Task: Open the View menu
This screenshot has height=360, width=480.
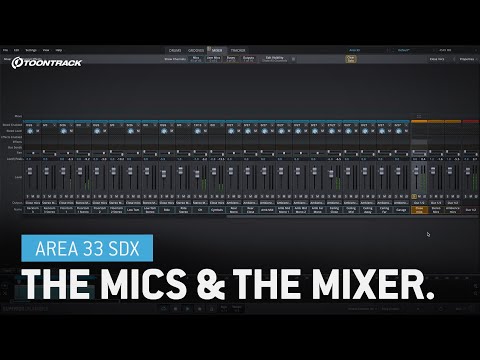Action: click(46, 50)
